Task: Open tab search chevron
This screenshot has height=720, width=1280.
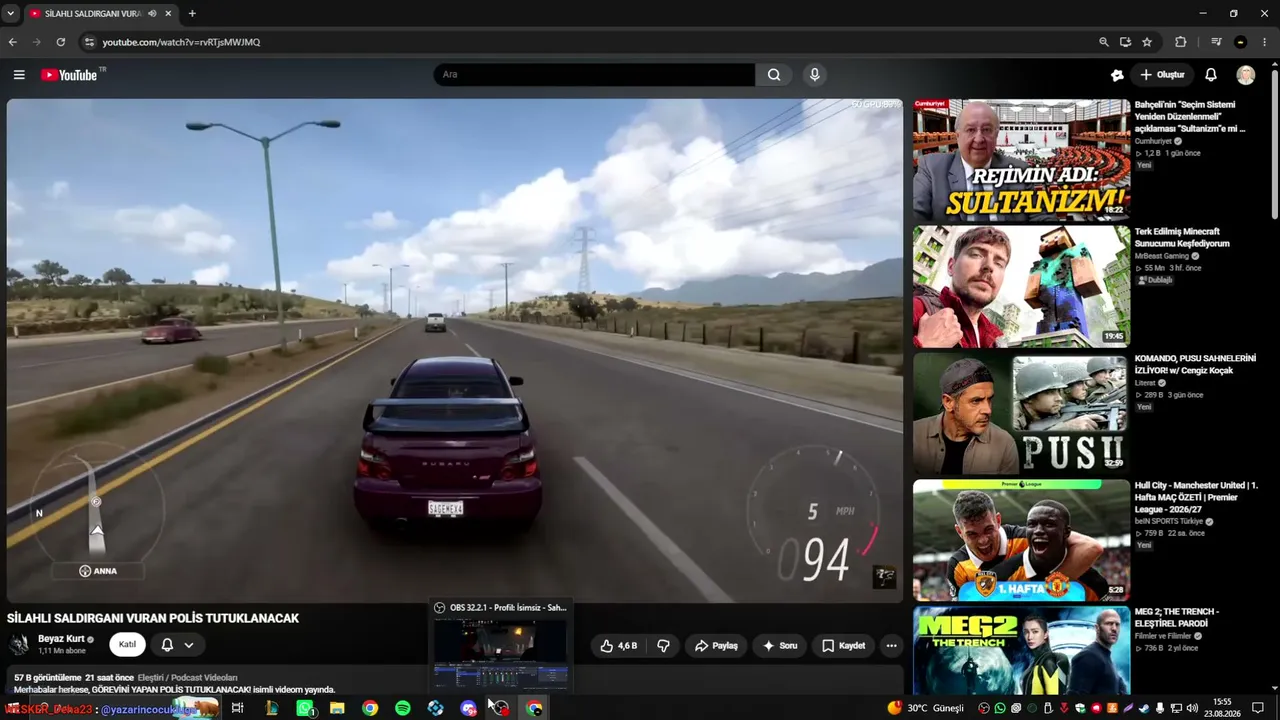Action: 10,14
